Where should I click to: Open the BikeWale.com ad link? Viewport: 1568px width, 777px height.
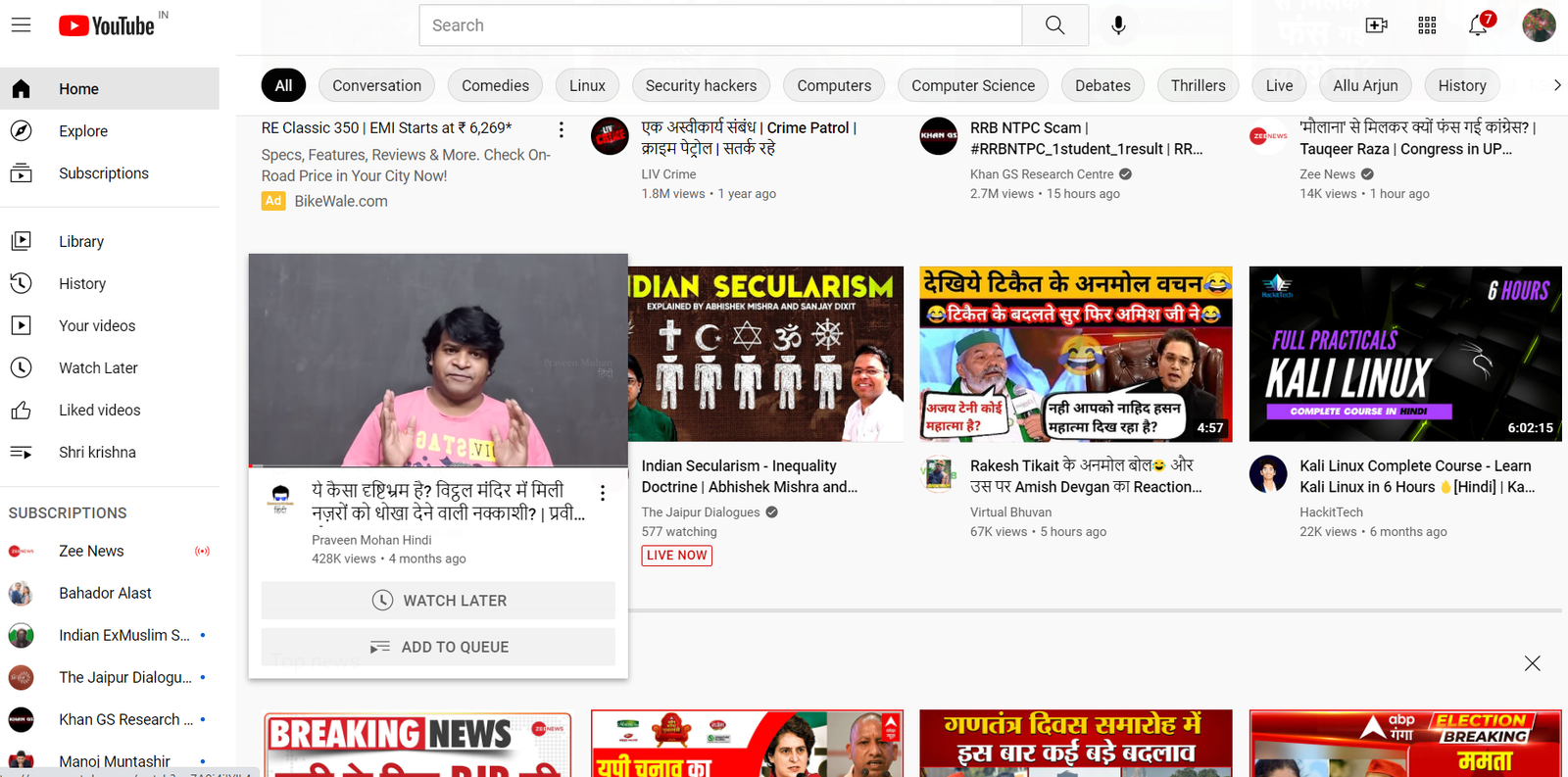341,201
